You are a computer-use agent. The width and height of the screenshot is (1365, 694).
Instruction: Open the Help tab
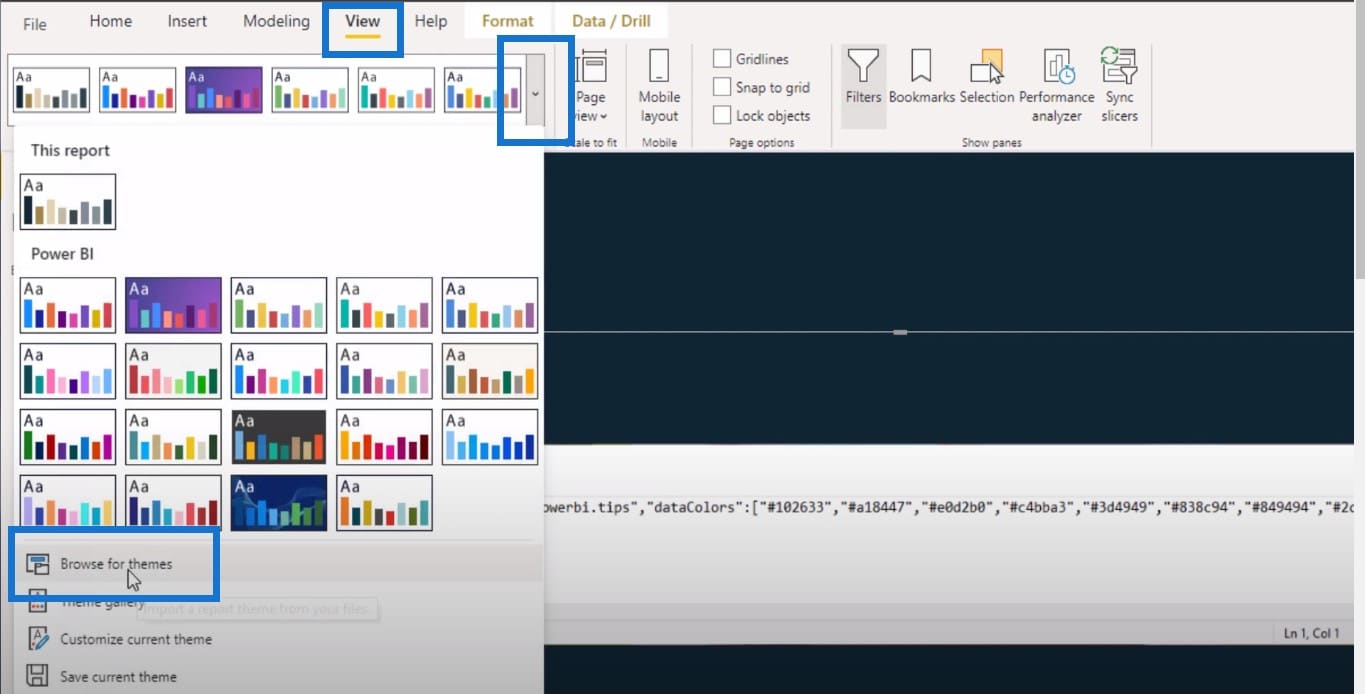[x=431, y=21]
